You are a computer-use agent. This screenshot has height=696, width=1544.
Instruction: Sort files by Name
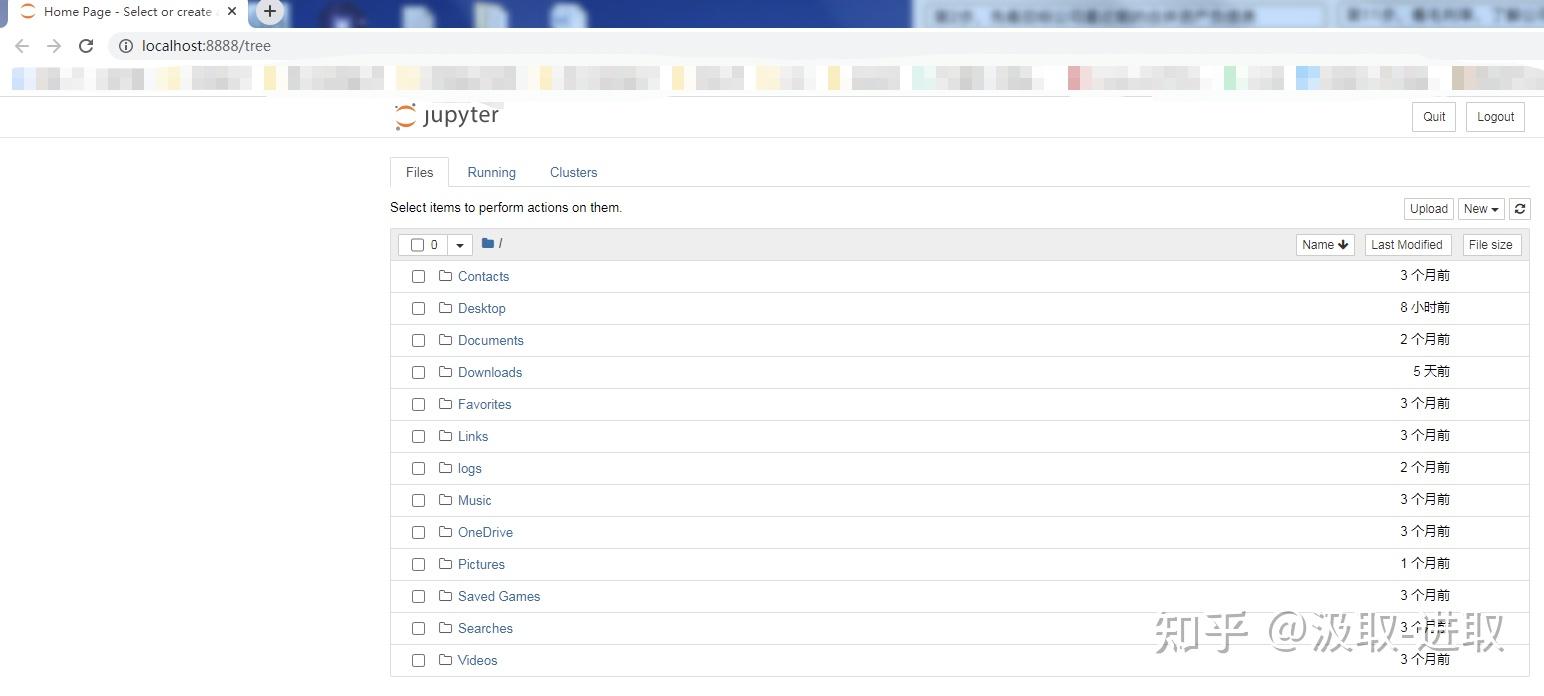click(1325, 245)
